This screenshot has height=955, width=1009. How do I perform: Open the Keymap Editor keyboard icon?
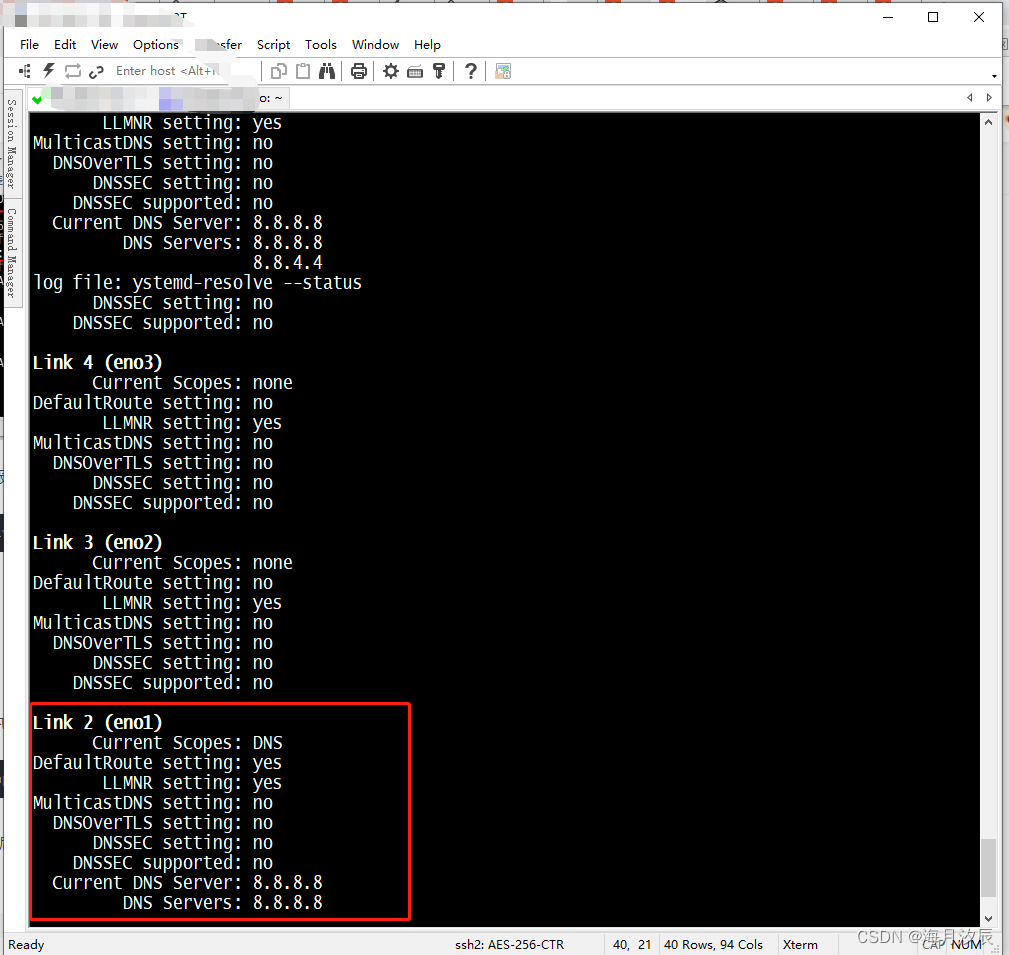click(415, 72)
